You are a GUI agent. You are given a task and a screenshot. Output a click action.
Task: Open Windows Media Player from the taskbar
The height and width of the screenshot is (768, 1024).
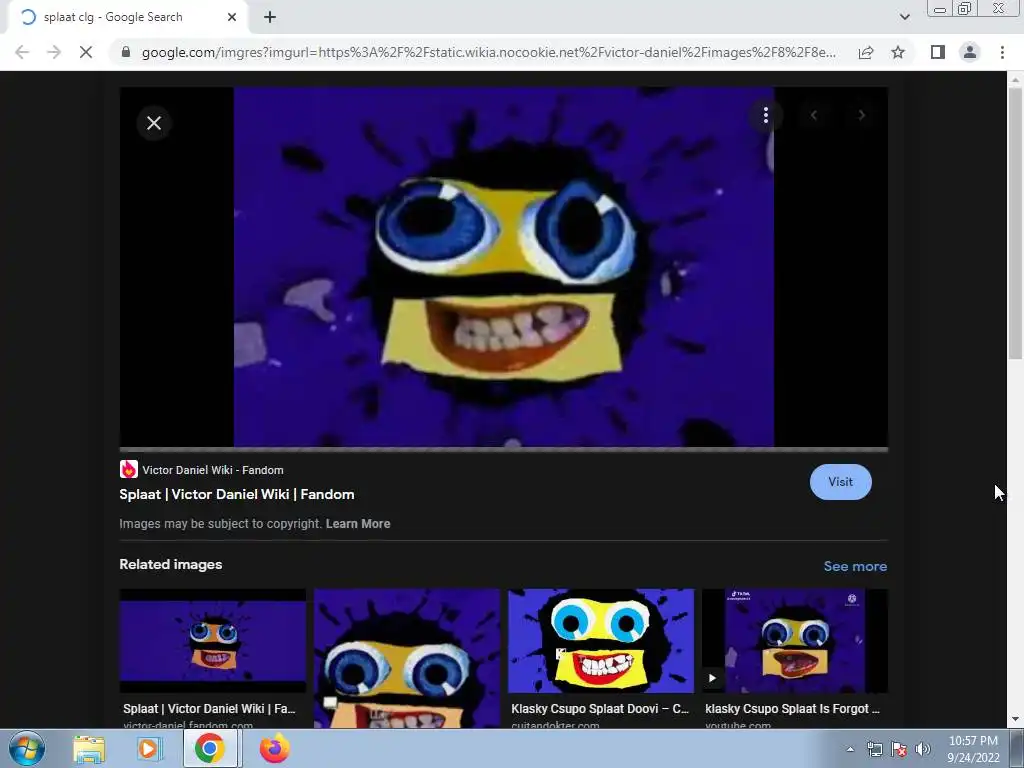click(149, 749)
